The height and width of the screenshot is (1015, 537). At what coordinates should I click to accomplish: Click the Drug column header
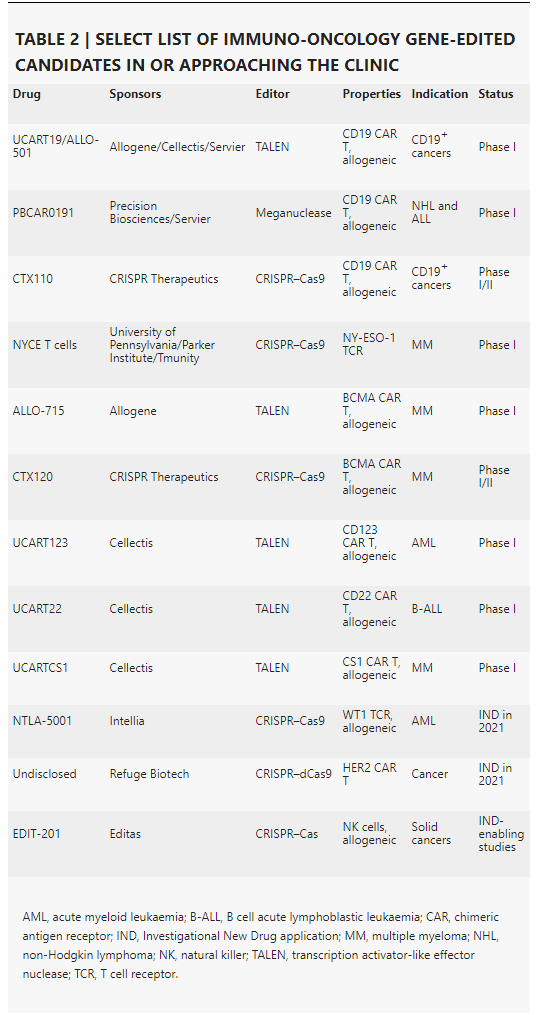pos(27,94)
